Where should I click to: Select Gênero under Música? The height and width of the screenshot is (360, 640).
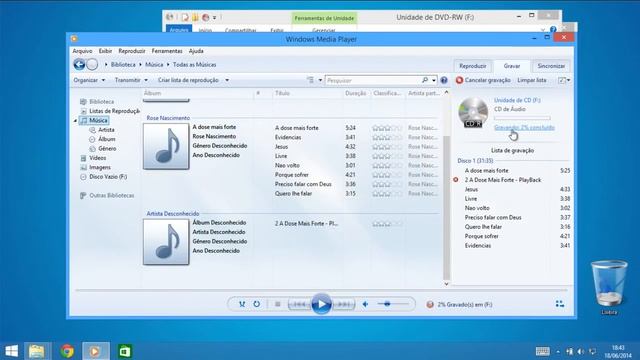click(x=107, y=149)
